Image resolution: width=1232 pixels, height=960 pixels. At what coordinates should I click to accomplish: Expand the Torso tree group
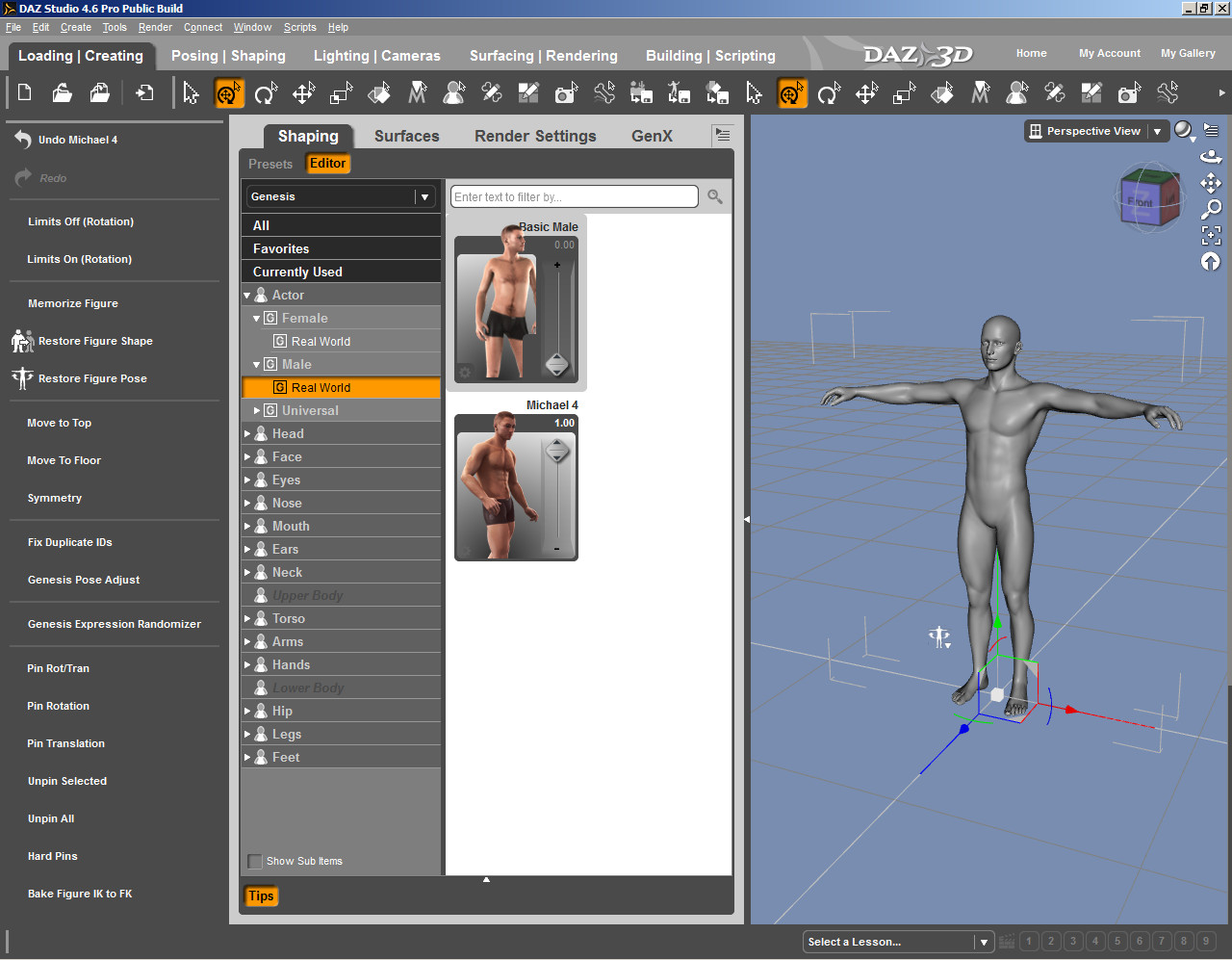pos(247,618)
